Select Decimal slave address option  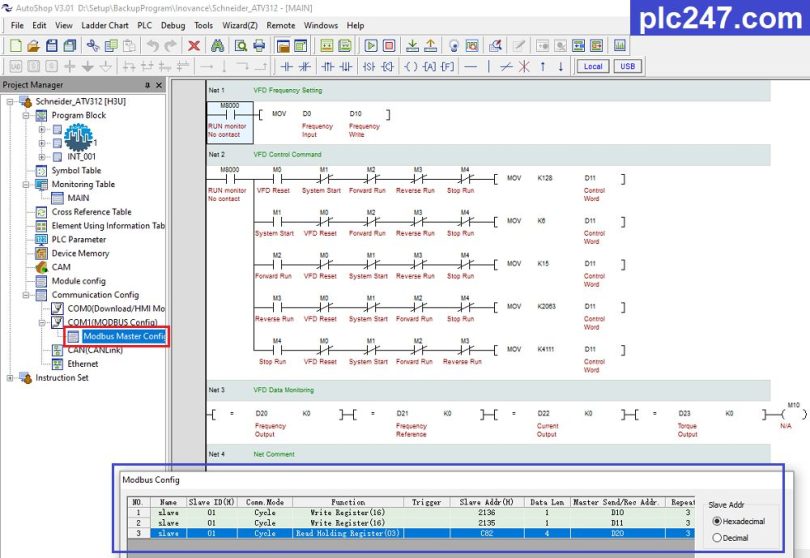pyautogui.click(x=716, y=538)
